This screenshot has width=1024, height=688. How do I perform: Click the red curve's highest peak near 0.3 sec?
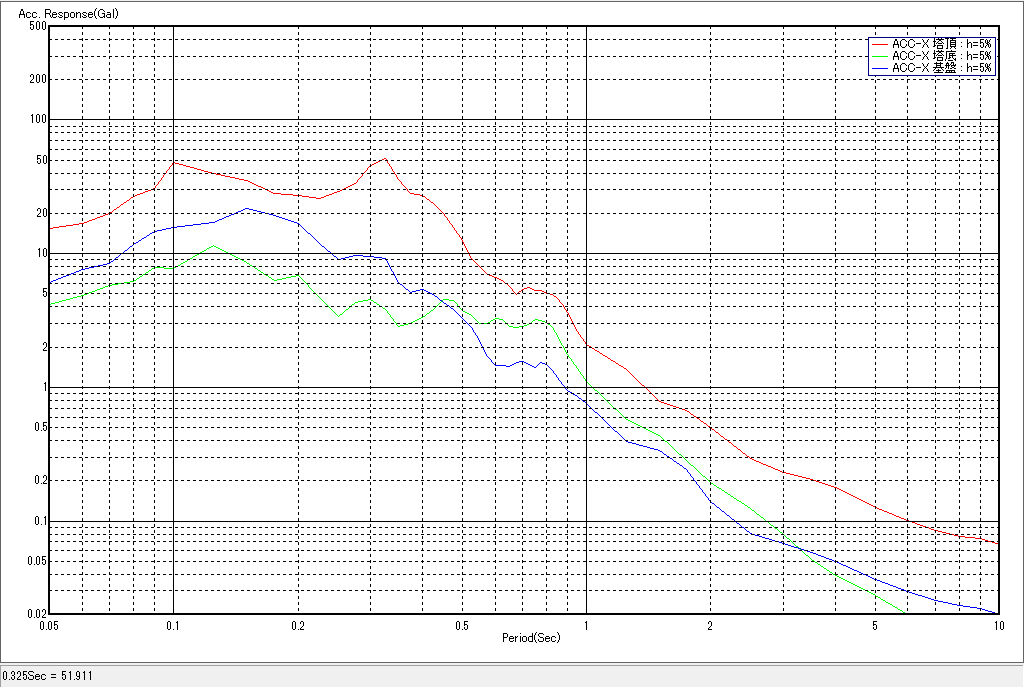[x=385, y=158]
